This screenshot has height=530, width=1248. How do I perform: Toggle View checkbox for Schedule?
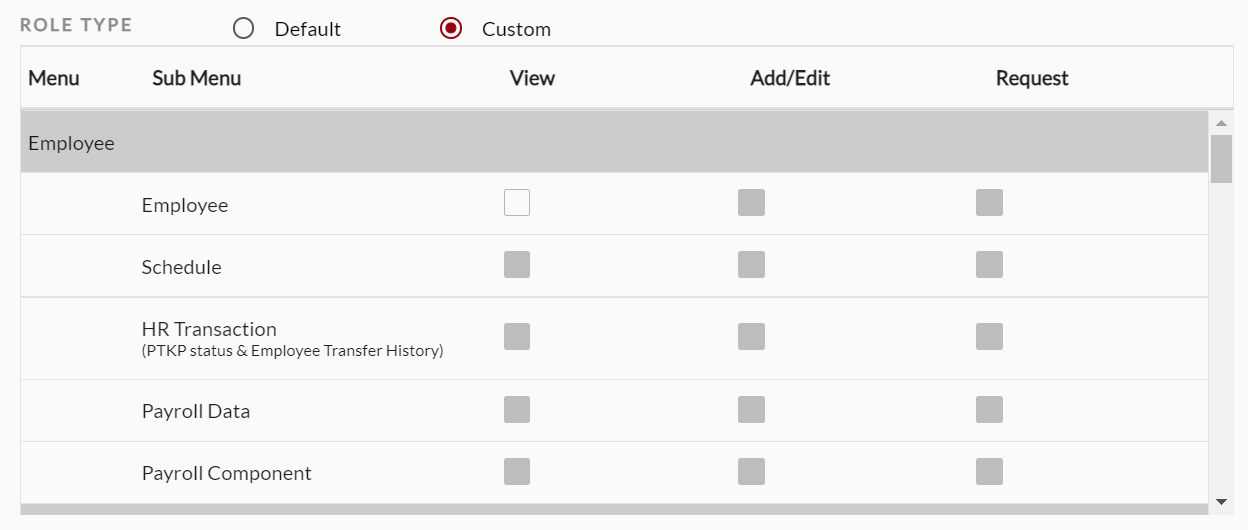coord(517,265)
